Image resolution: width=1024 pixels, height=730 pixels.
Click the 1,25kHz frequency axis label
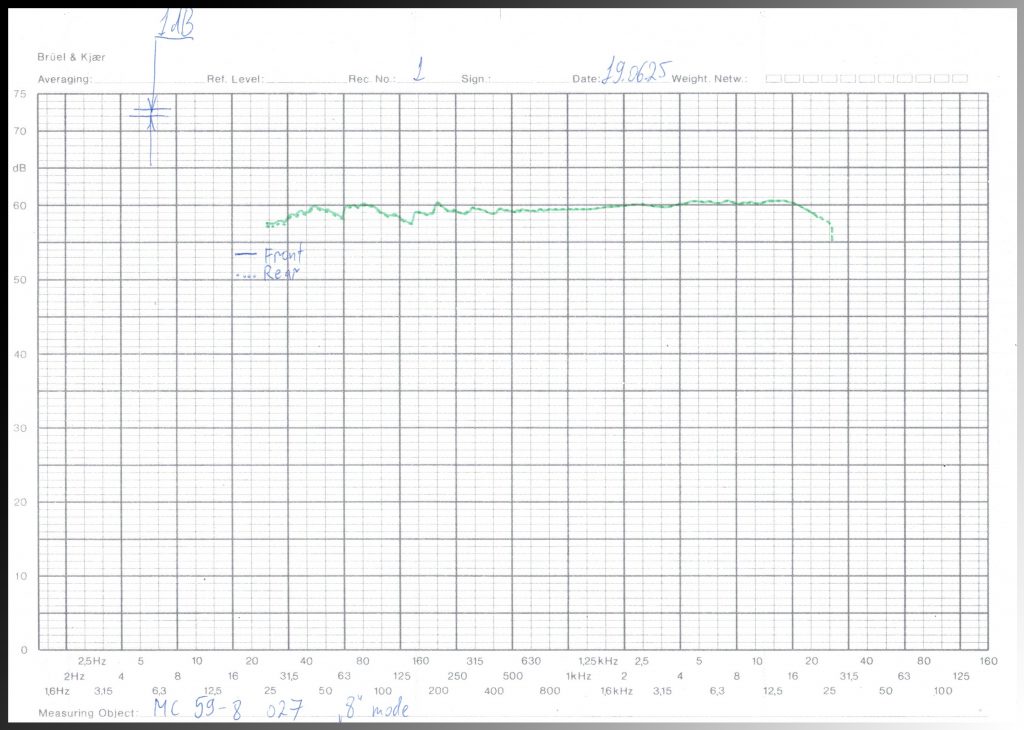coord(598,661)
